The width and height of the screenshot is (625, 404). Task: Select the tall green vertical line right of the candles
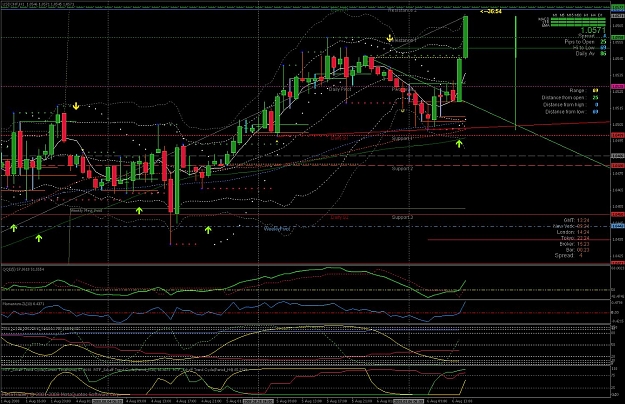515,73
